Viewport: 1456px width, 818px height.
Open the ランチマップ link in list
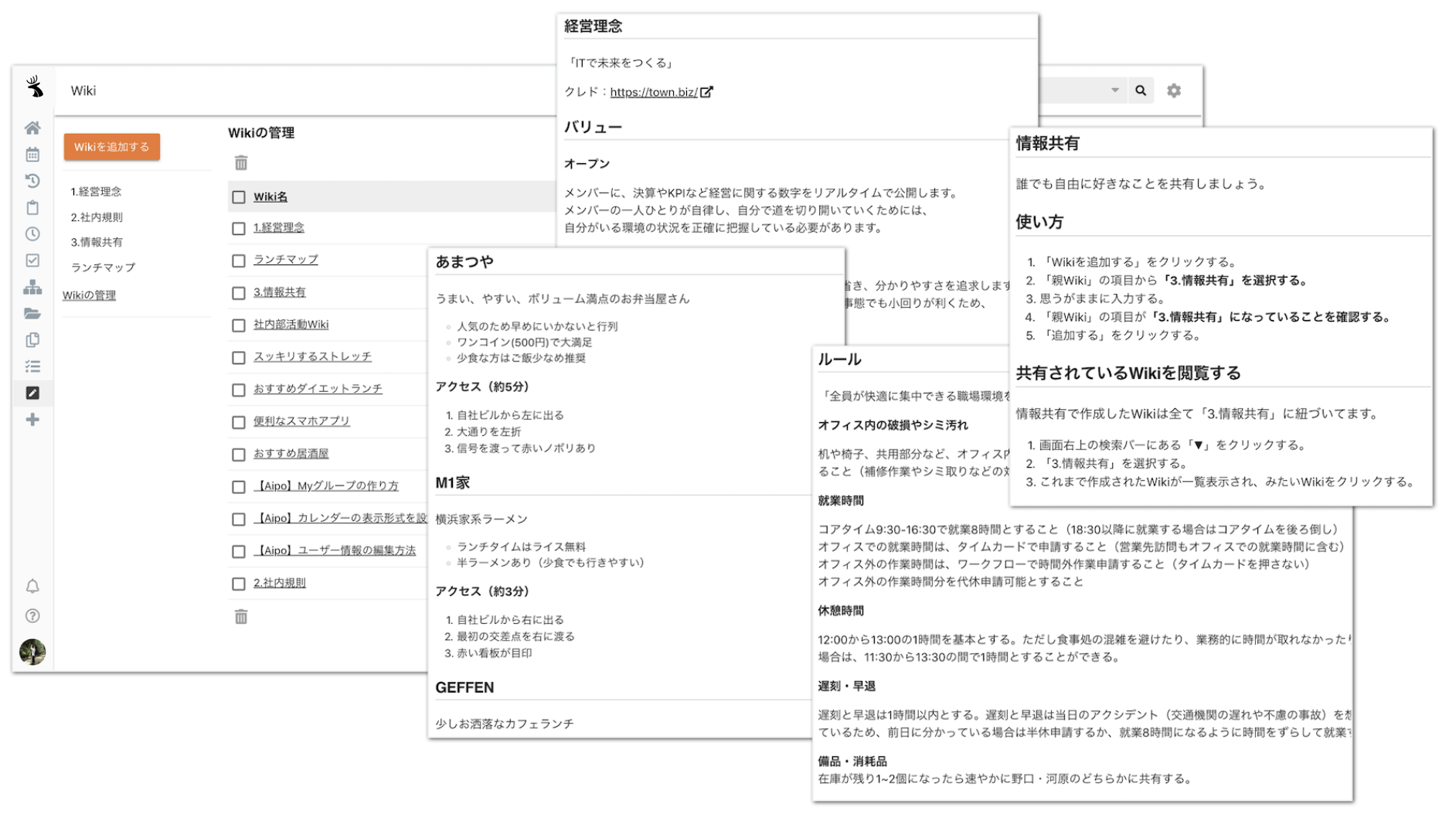pos(286,260)
